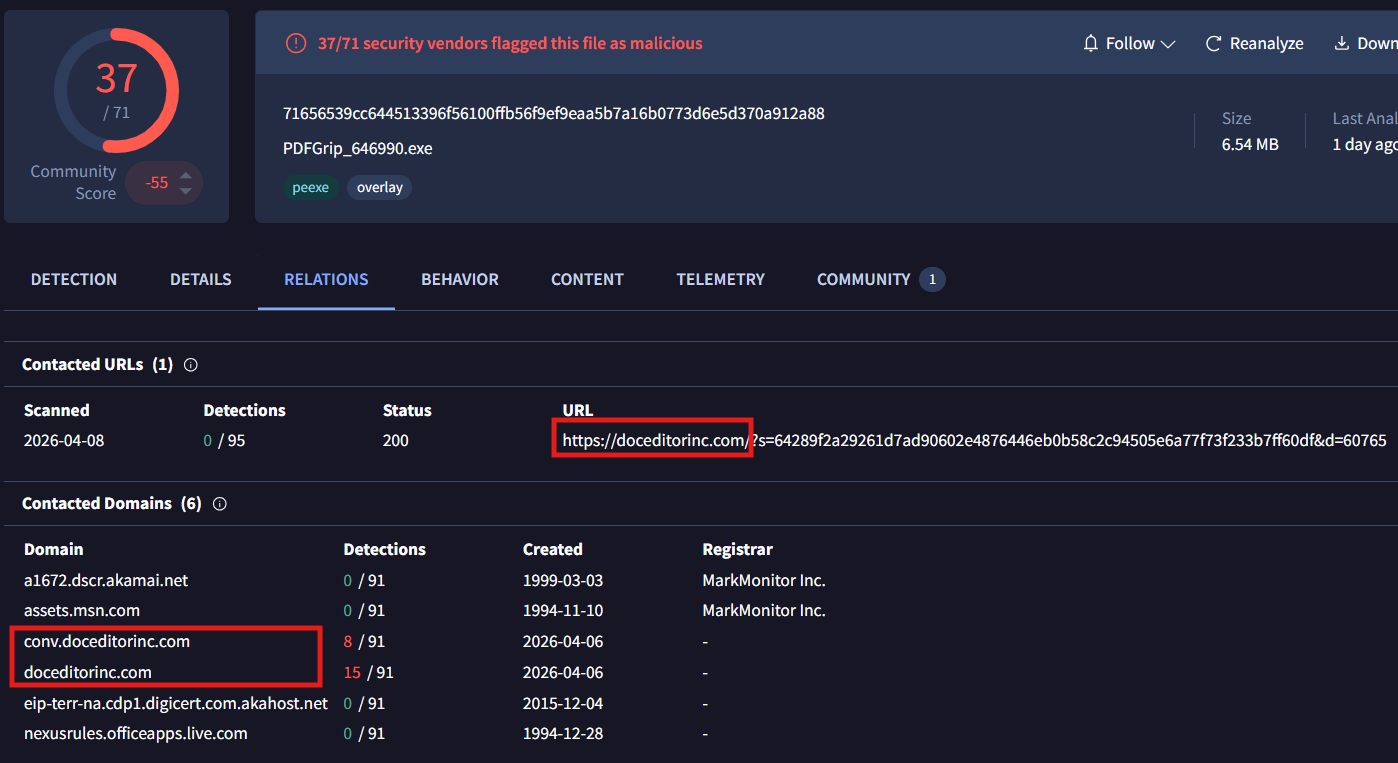Click the 8 / 91 detections value
Viewport: 1398px width, 763px height.
(364, 642)
